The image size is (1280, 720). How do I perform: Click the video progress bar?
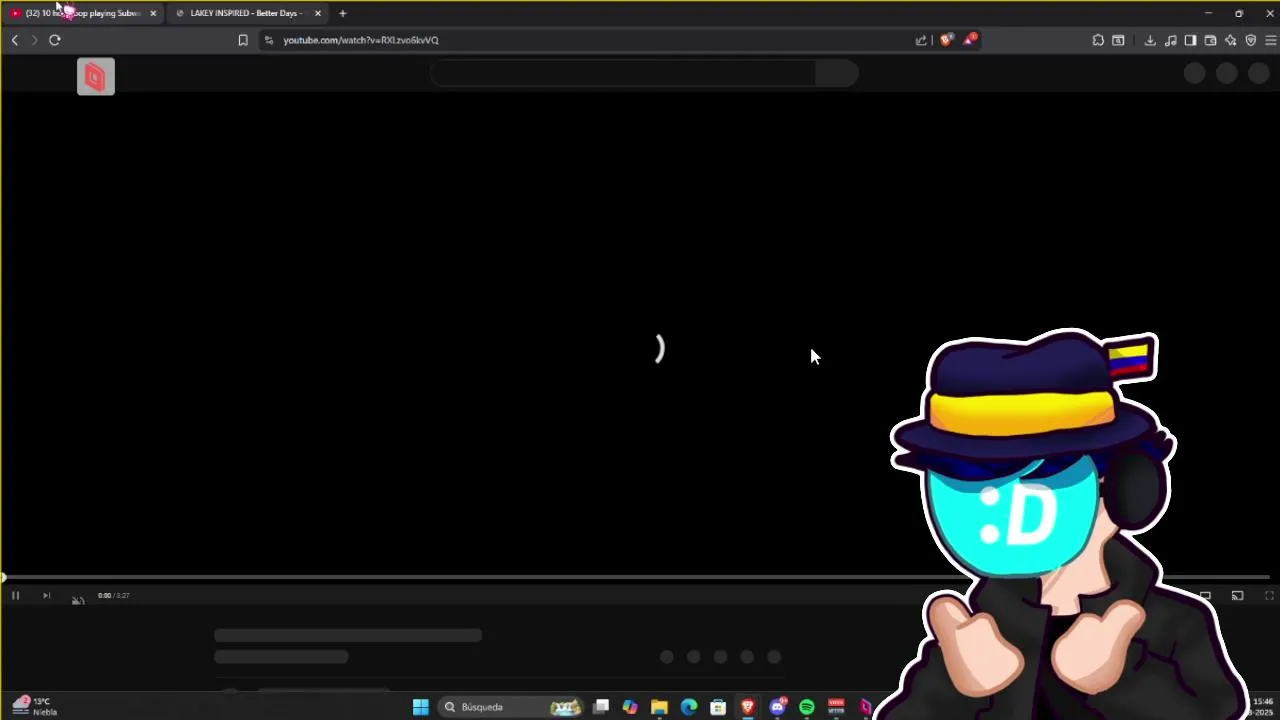[636, 577]
